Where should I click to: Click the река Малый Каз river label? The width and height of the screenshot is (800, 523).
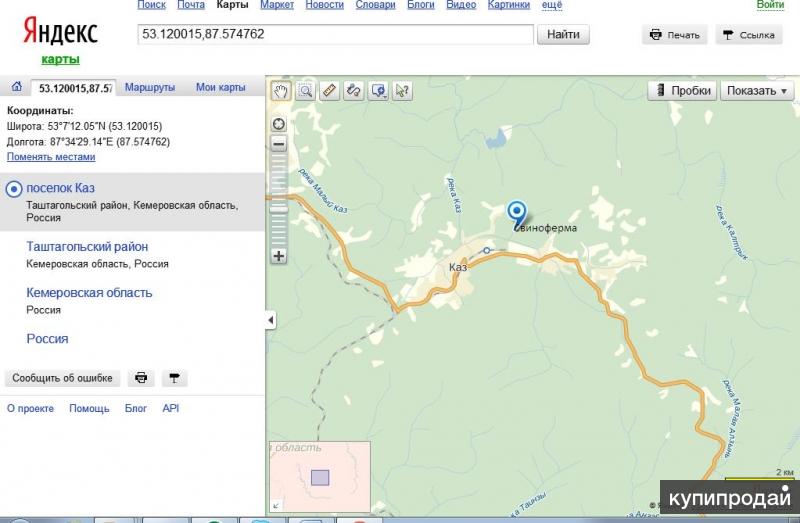click(x=322, y=190)
